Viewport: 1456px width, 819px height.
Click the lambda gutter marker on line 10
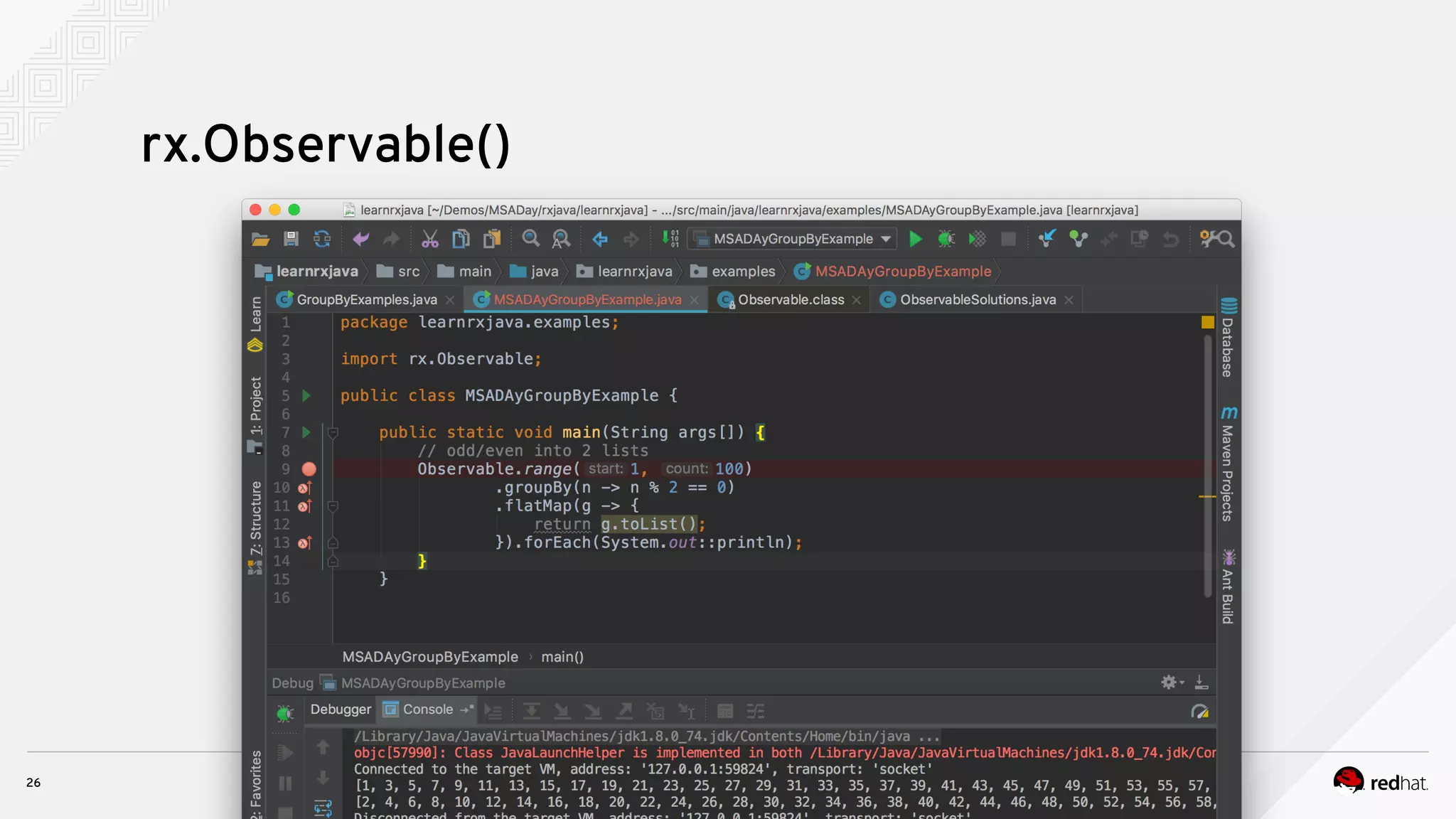(305, 488)
